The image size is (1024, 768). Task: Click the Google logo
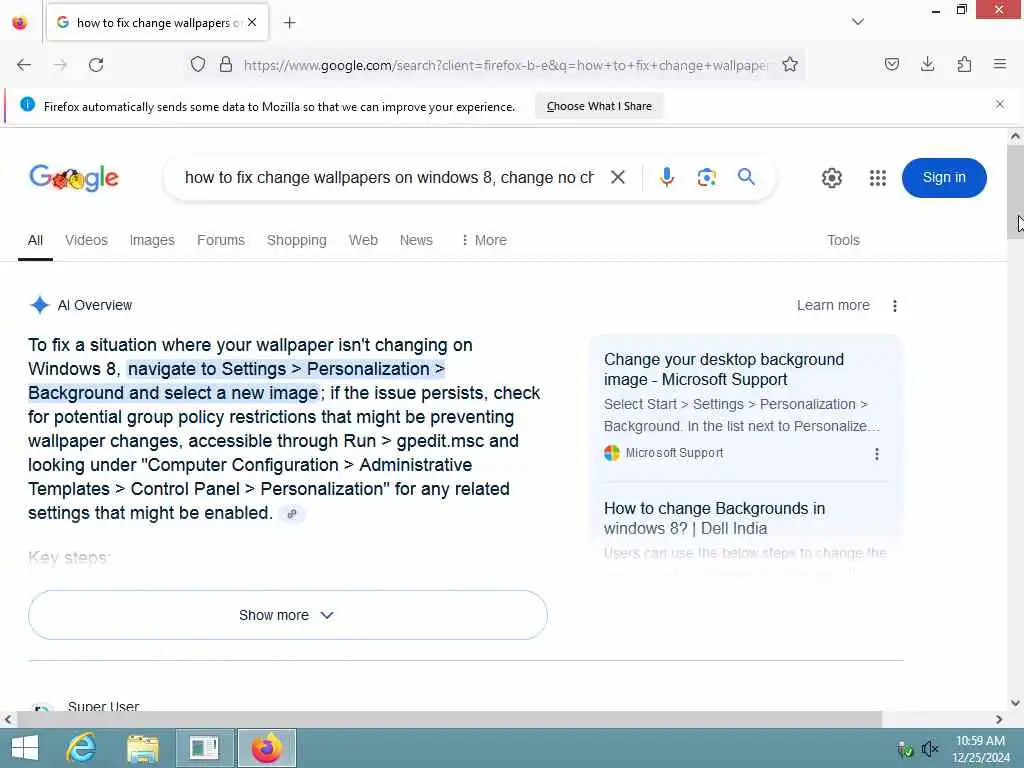coord(74,178)
